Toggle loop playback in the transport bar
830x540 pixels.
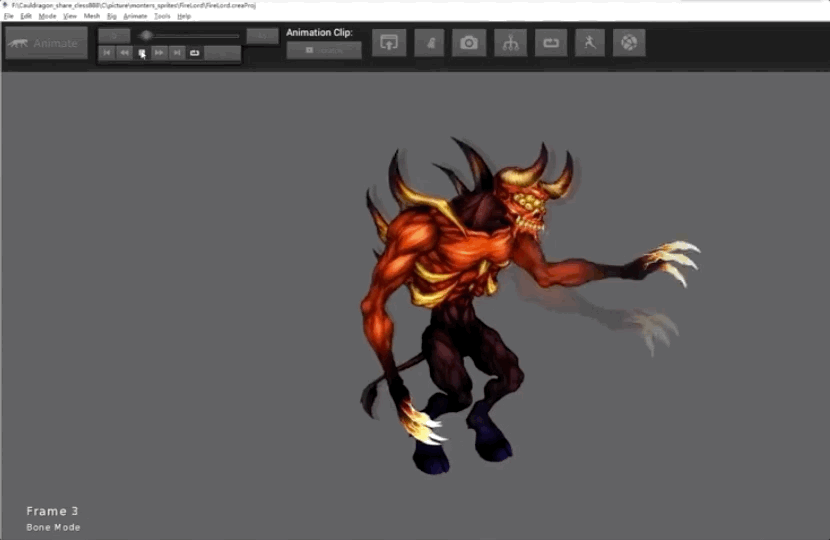tap(194, 53)
